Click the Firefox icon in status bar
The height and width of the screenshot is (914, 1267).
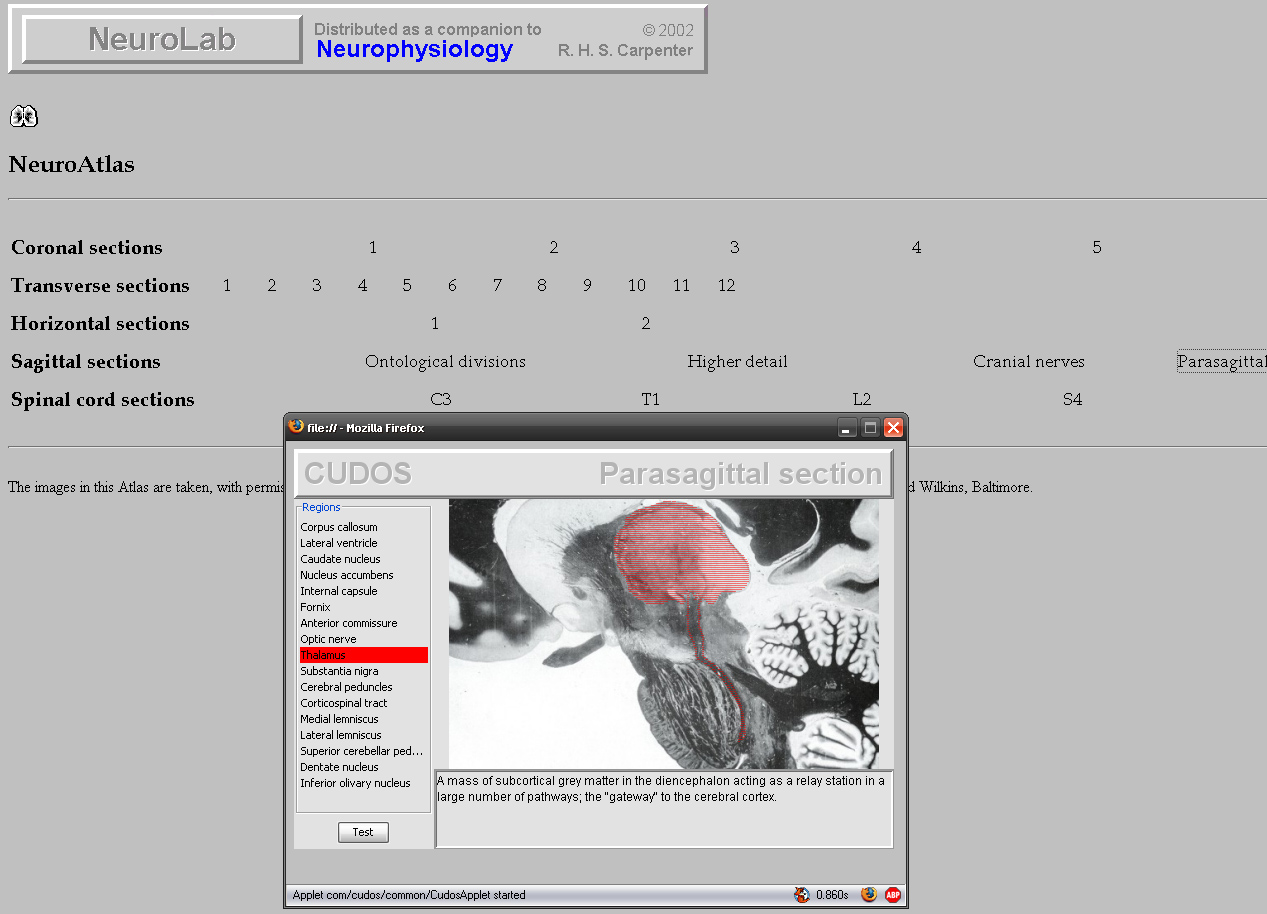[x=868, y=895]
